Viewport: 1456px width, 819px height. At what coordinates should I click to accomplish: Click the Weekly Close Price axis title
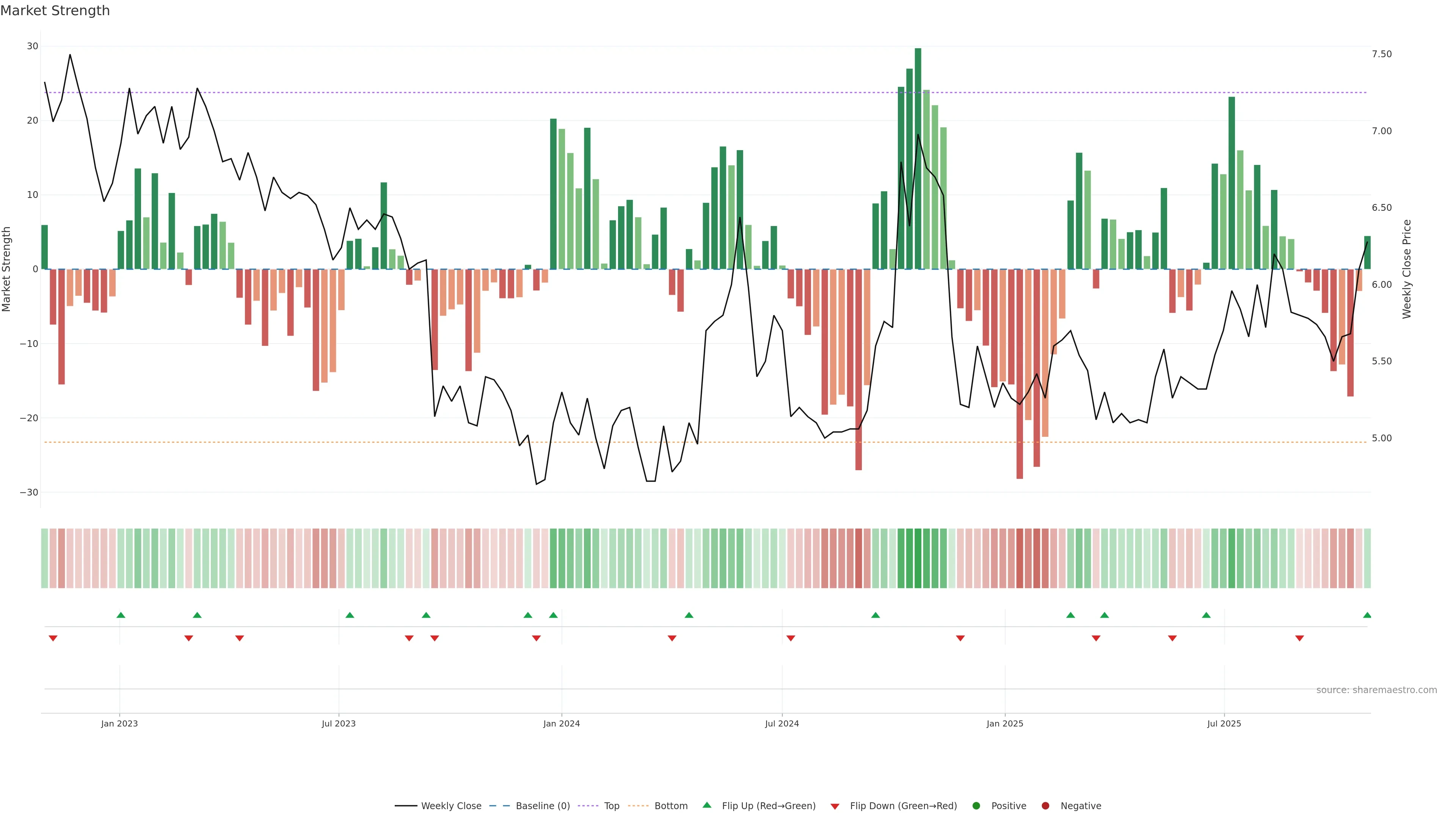click(x=1407, y=269)
